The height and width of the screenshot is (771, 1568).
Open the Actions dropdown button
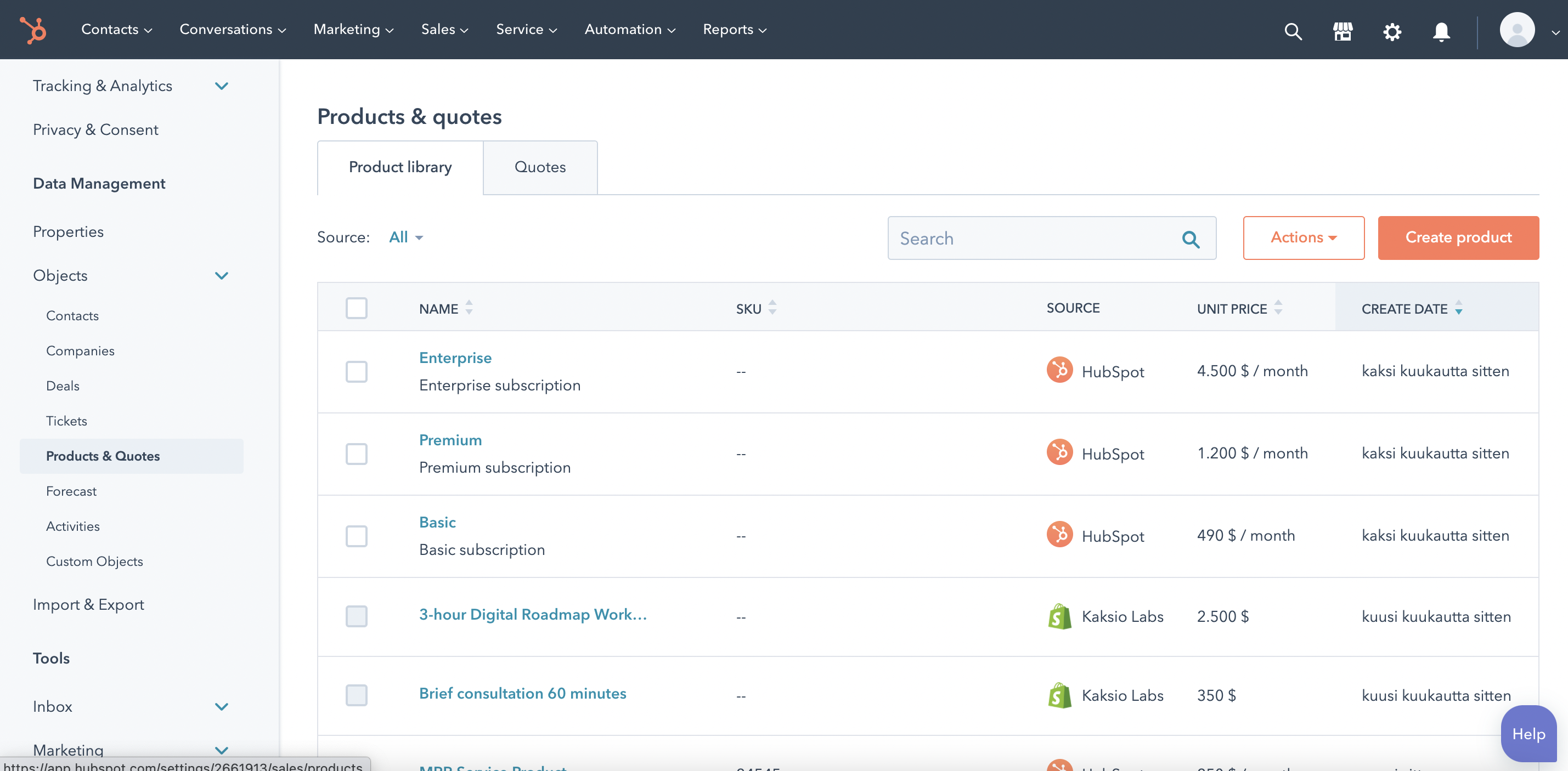pos(1303,237)
